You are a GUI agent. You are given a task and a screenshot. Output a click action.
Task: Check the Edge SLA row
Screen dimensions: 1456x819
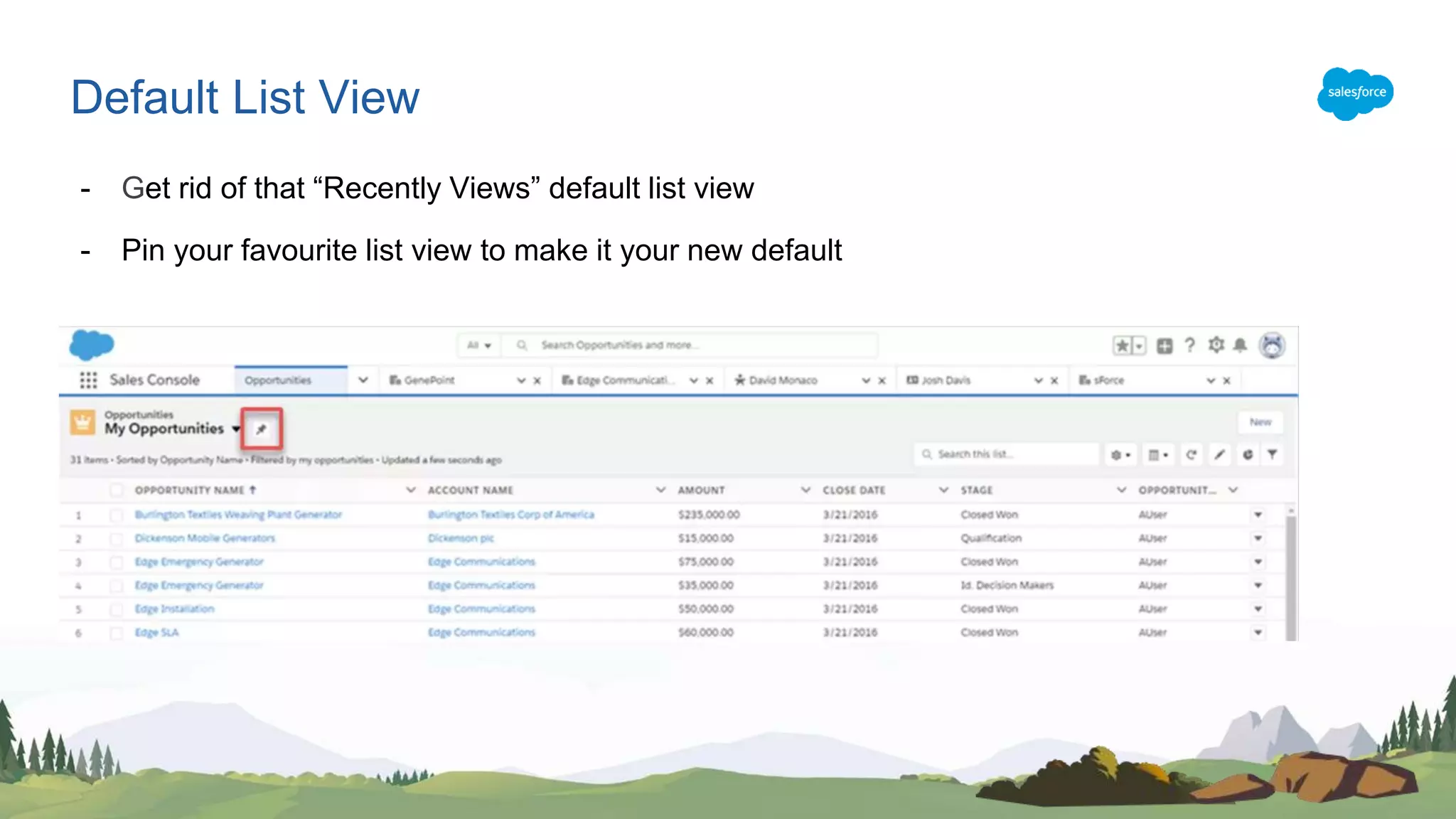(x=116, y=633)
